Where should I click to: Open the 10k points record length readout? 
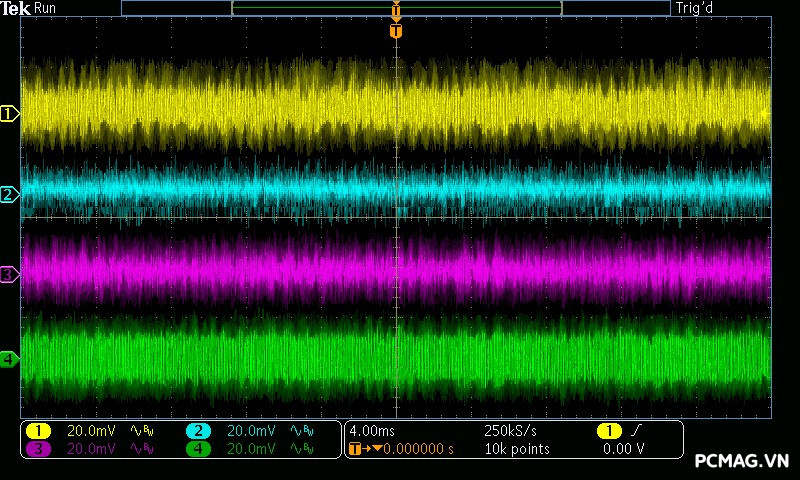[x=517, y=449]
